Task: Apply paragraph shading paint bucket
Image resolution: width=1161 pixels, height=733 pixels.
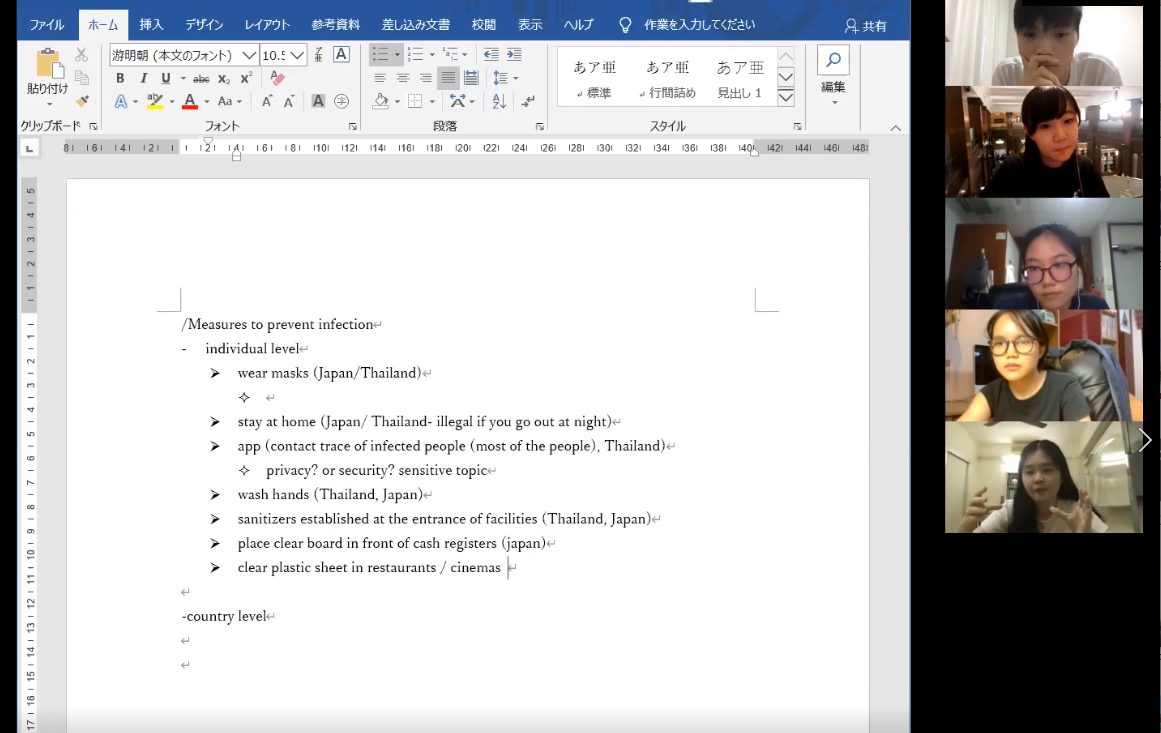Action: [x=381, y=101]
